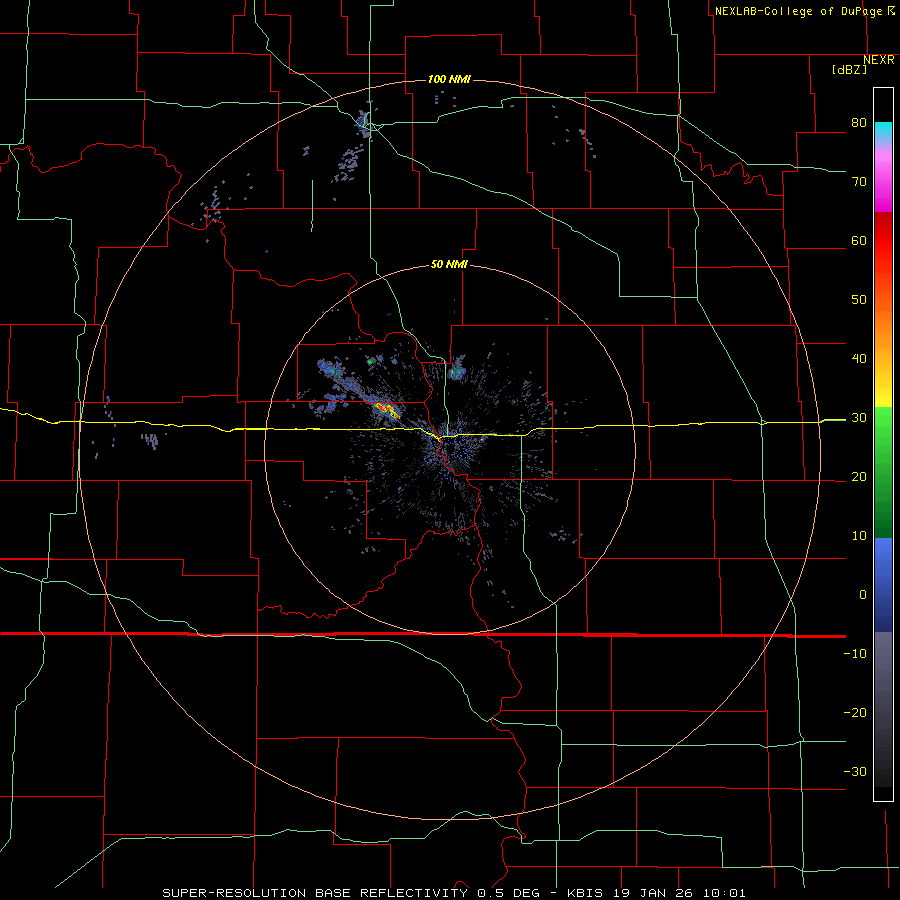Click the green echo just north of radar
The image size is (900, 900).
tap(457, 373)
